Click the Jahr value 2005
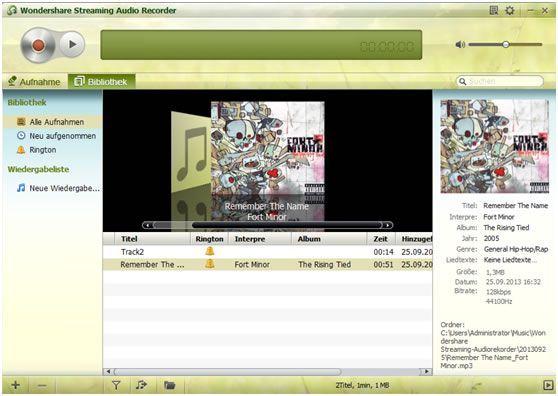 [x=491, y=238]
